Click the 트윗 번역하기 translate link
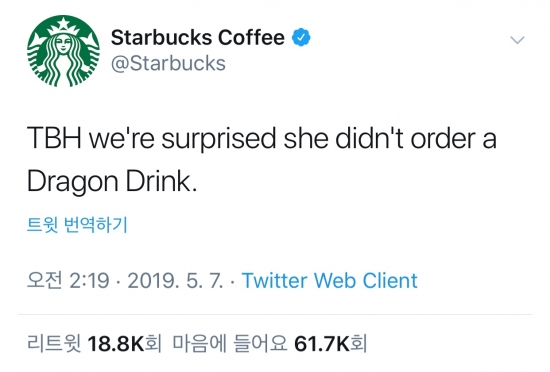Image resolution: width=550 pixels, height=372 pixels. pyautogui.click(x=77, y=225)
